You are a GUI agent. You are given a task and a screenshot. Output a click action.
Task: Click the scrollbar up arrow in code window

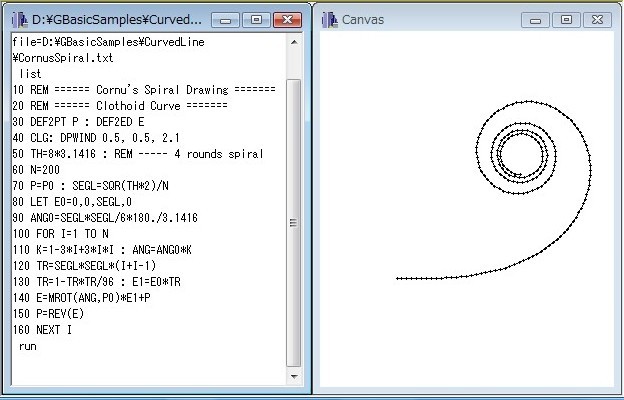(294, 44)
